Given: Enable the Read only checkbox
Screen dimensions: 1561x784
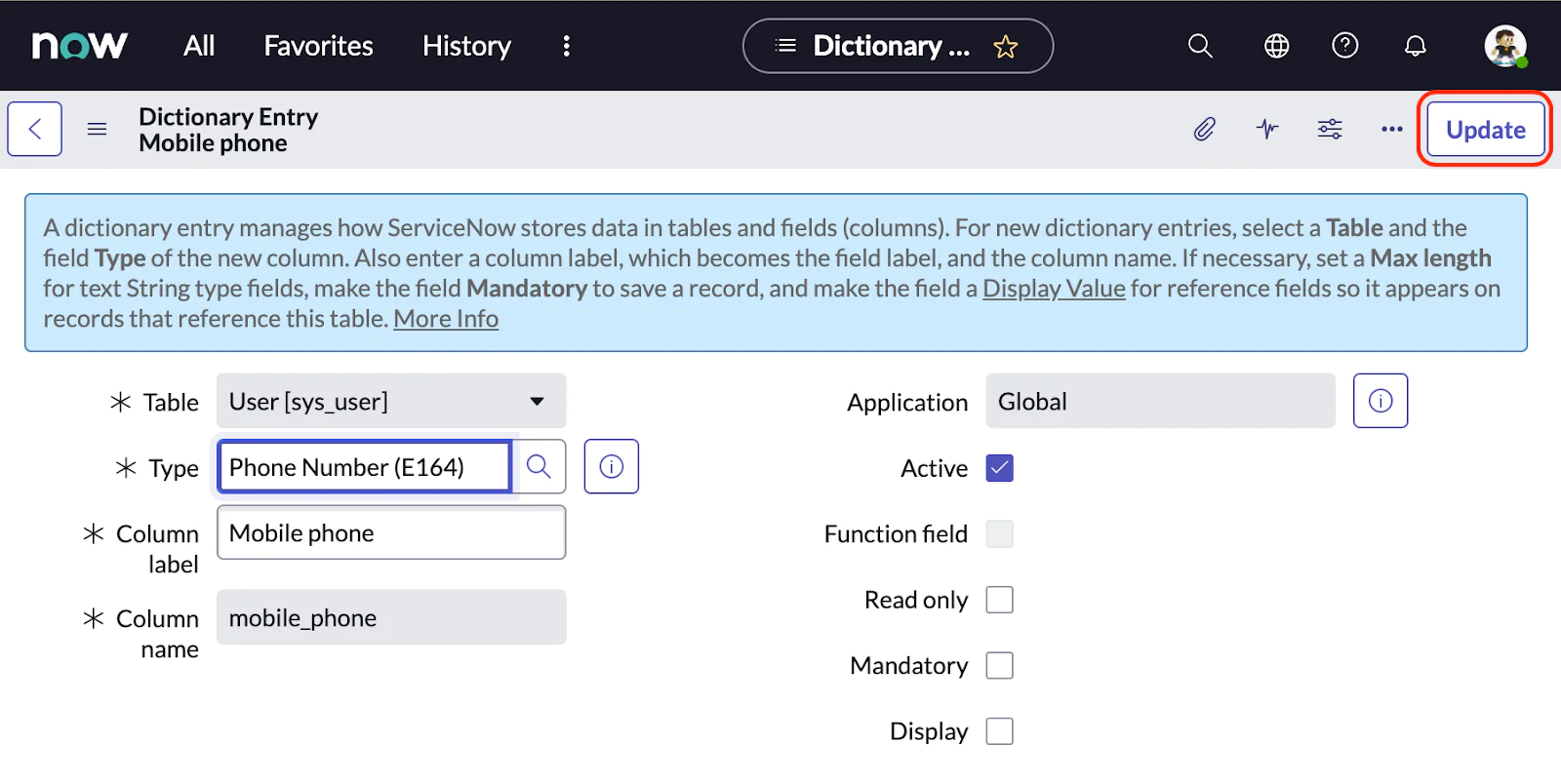Looking at the screenshot, I should 1000,600.
